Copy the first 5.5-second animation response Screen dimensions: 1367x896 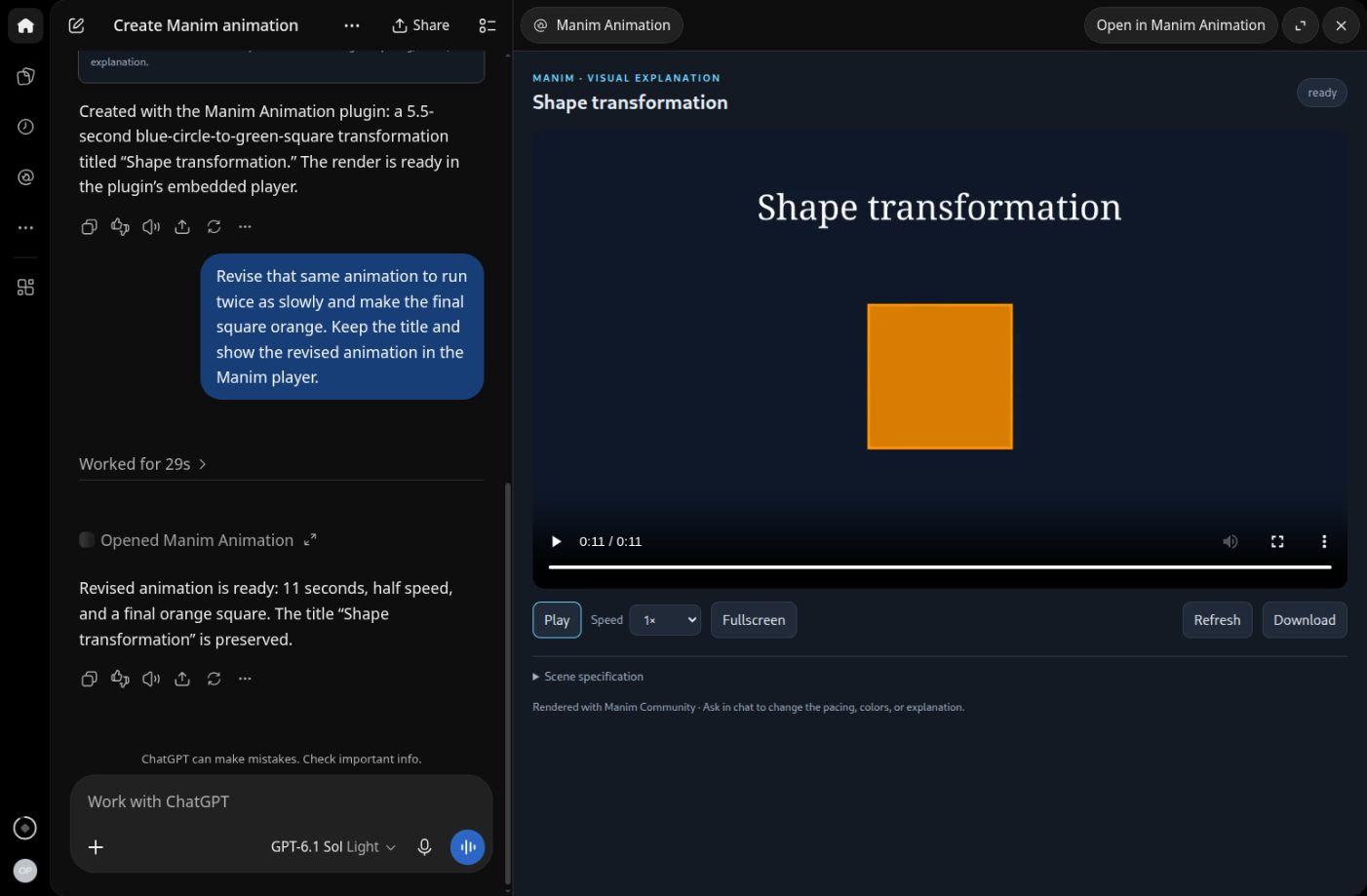point(89,226)
